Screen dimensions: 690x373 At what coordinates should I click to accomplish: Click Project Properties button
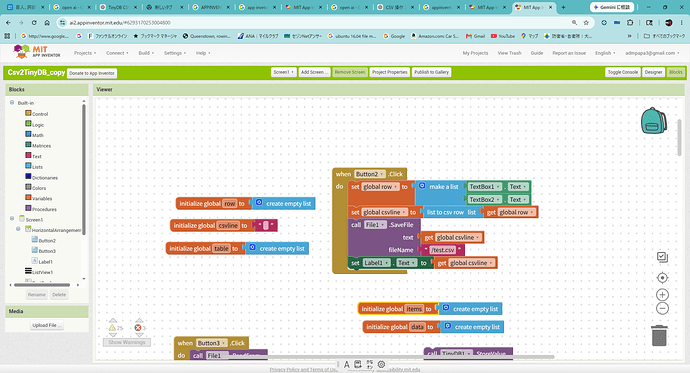(x=389, y=72)
